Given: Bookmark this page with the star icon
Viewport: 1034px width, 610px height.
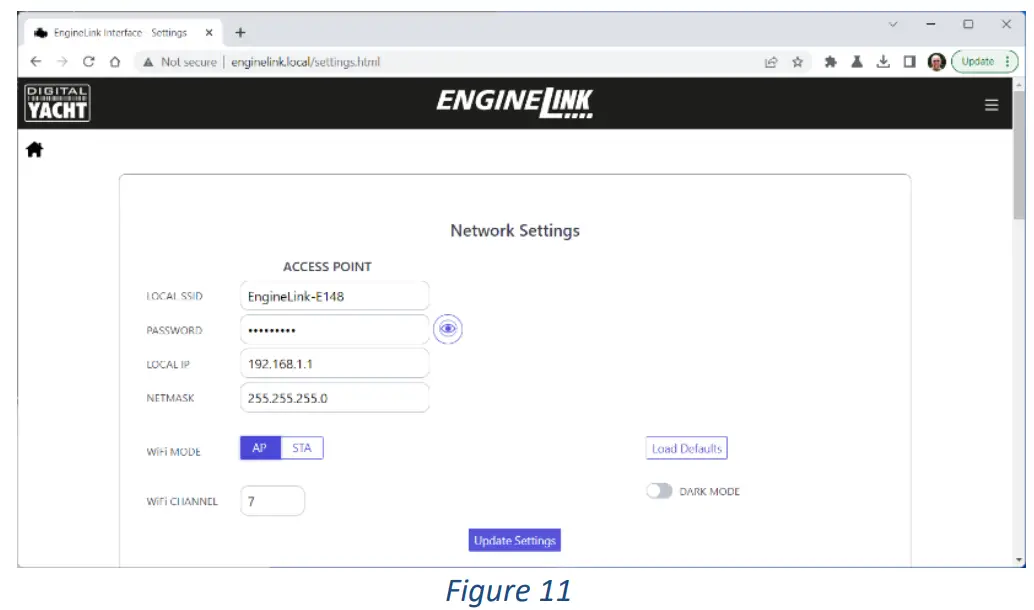Looking at the screenshot, I should click(x=795, y=61).
